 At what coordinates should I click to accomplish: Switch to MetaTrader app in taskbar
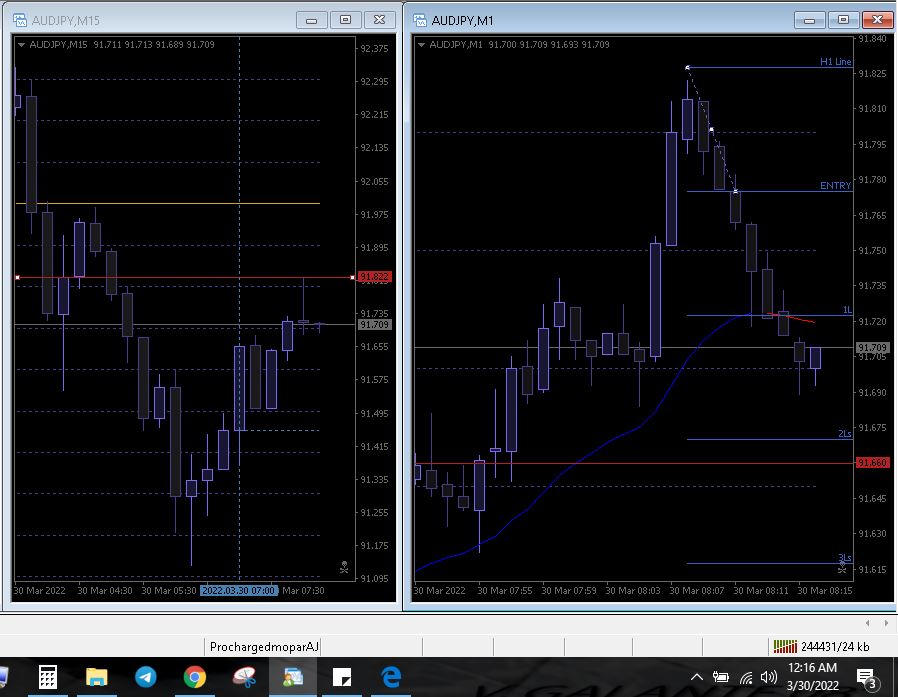click(293, 677)
